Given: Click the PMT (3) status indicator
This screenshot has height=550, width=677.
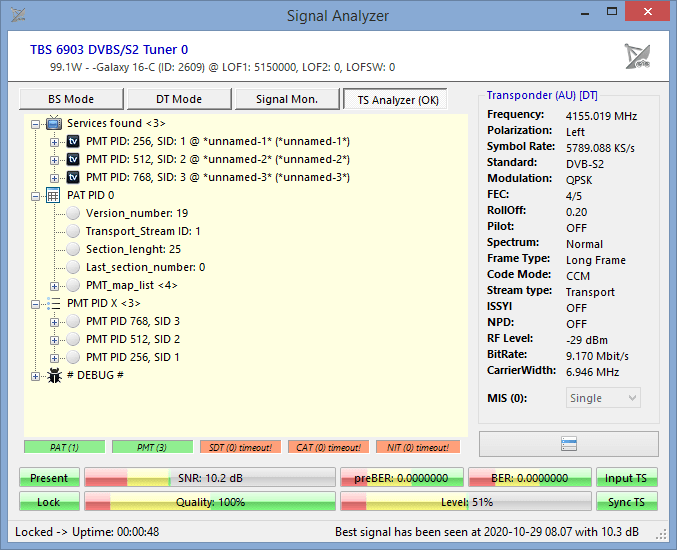Looking at the screenshot, I should (x=152, y=447).
